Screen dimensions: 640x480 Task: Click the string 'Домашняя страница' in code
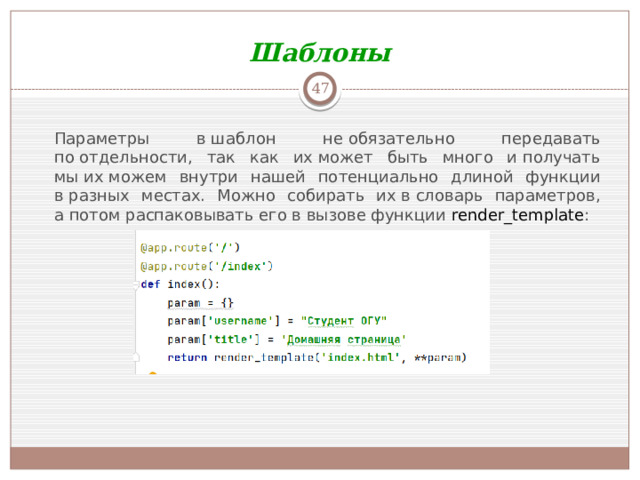(343, 340)
